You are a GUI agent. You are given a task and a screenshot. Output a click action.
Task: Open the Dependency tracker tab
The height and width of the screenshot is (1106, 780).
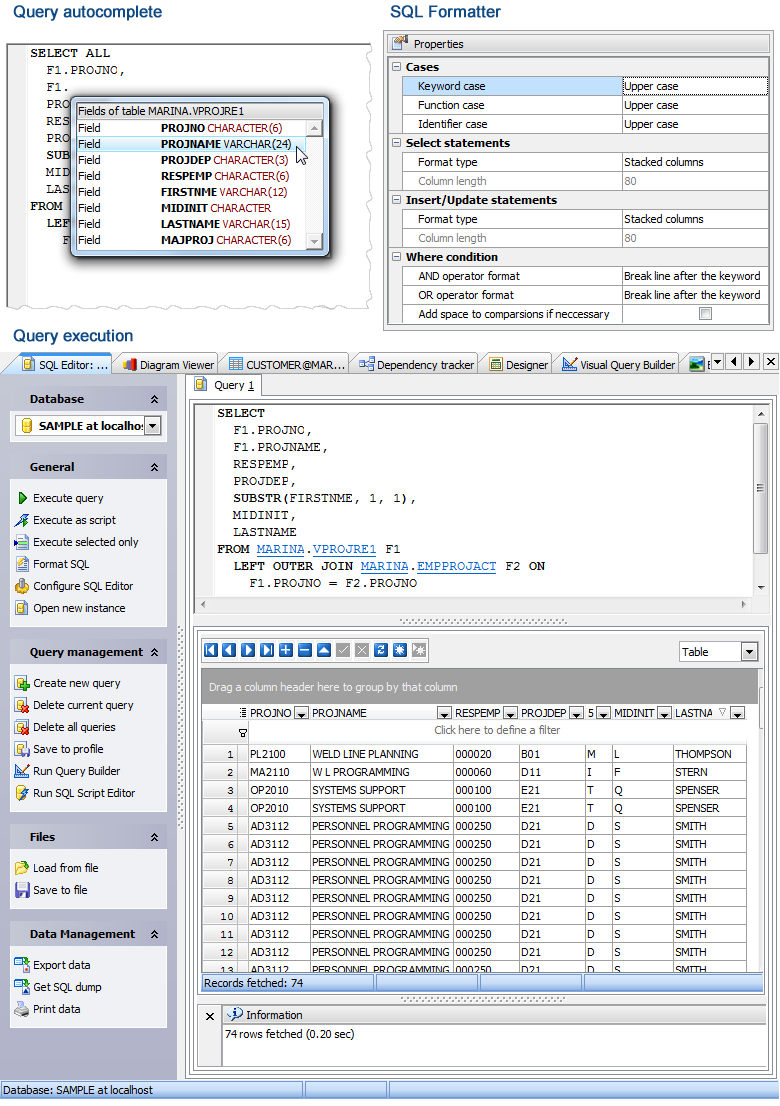[416, 365]
